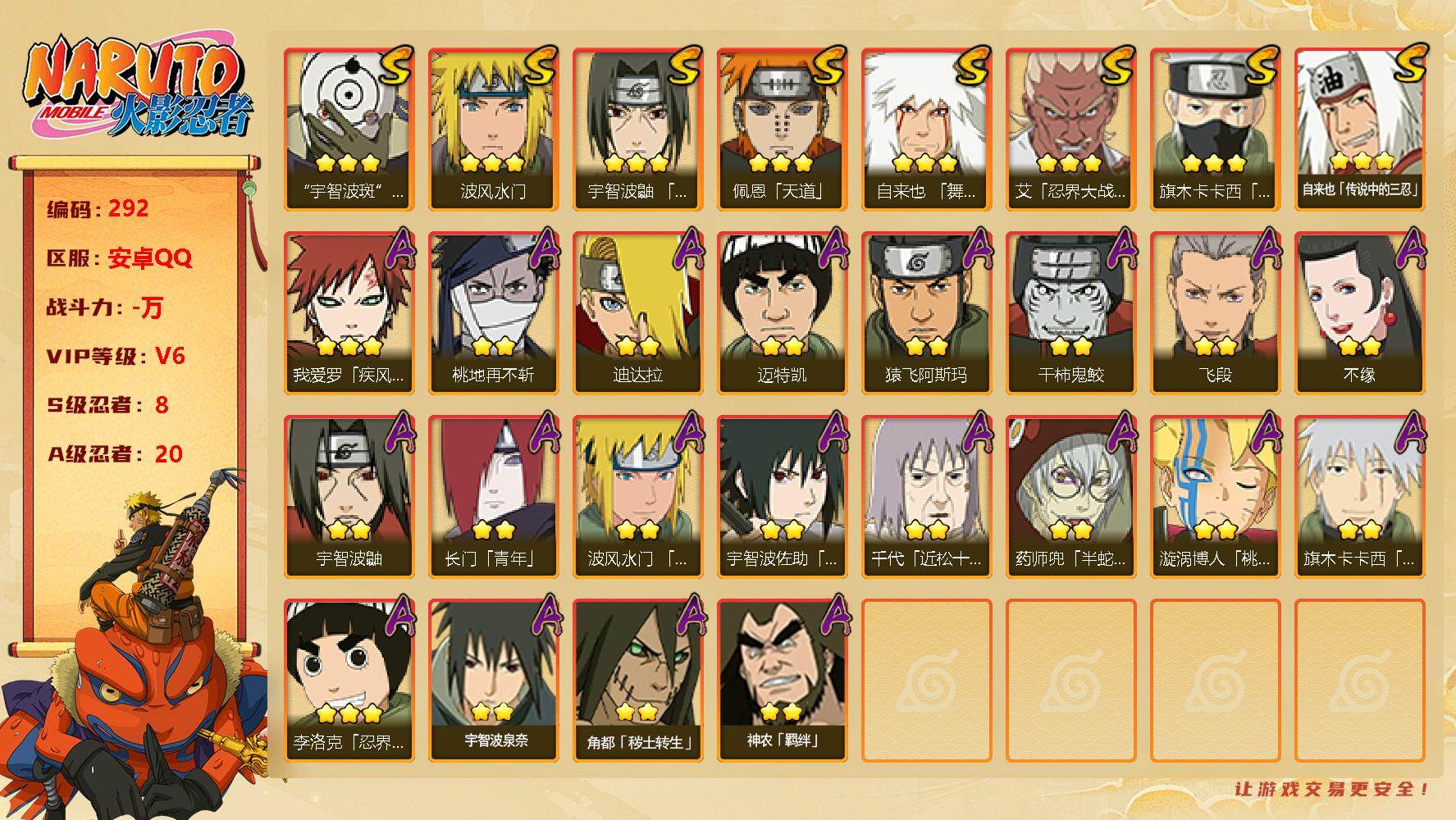Viewport: 1456px width, 820px height.
Task: Choose the 迪达拉 ninja card
Action: (x=637, y=312)
